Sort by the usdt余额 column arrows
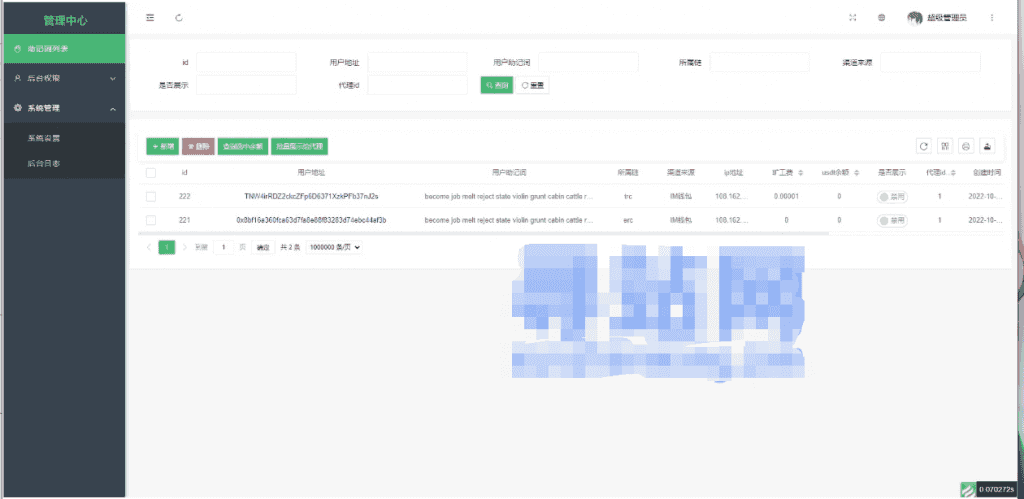Image resolution: width=1024 pixels, height=499 pixels. point(856,172)
